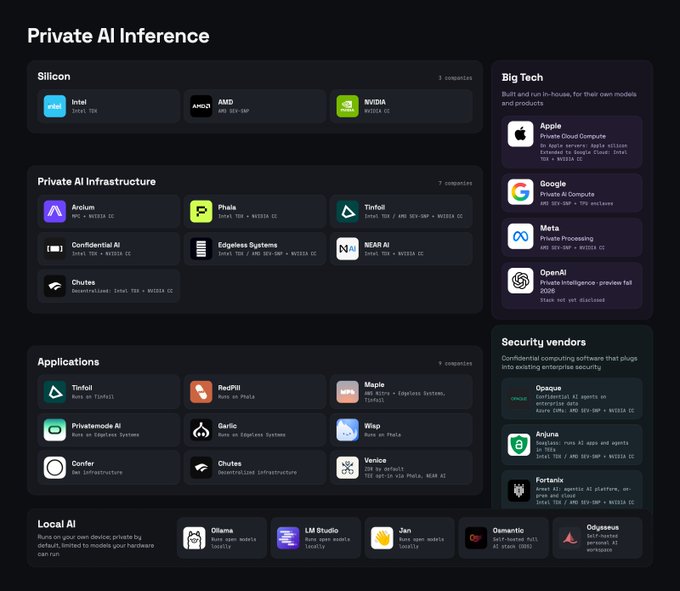Click the AMD logo icon
This screenshot has width=680, height=591.
pyautogui.click(x=201, y=106)
